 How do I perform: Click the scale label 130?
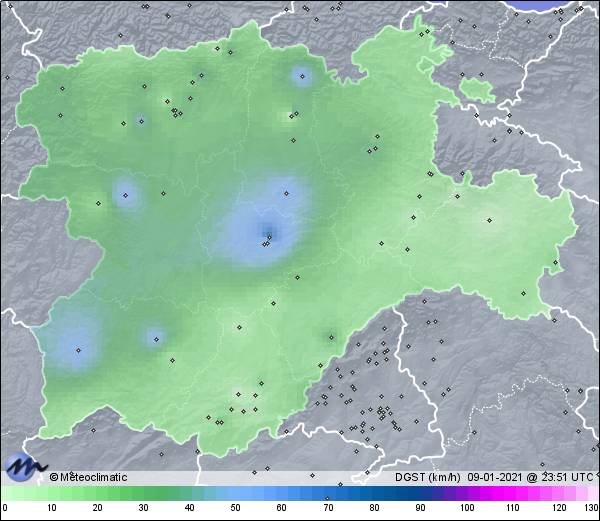tap(592, 508)
